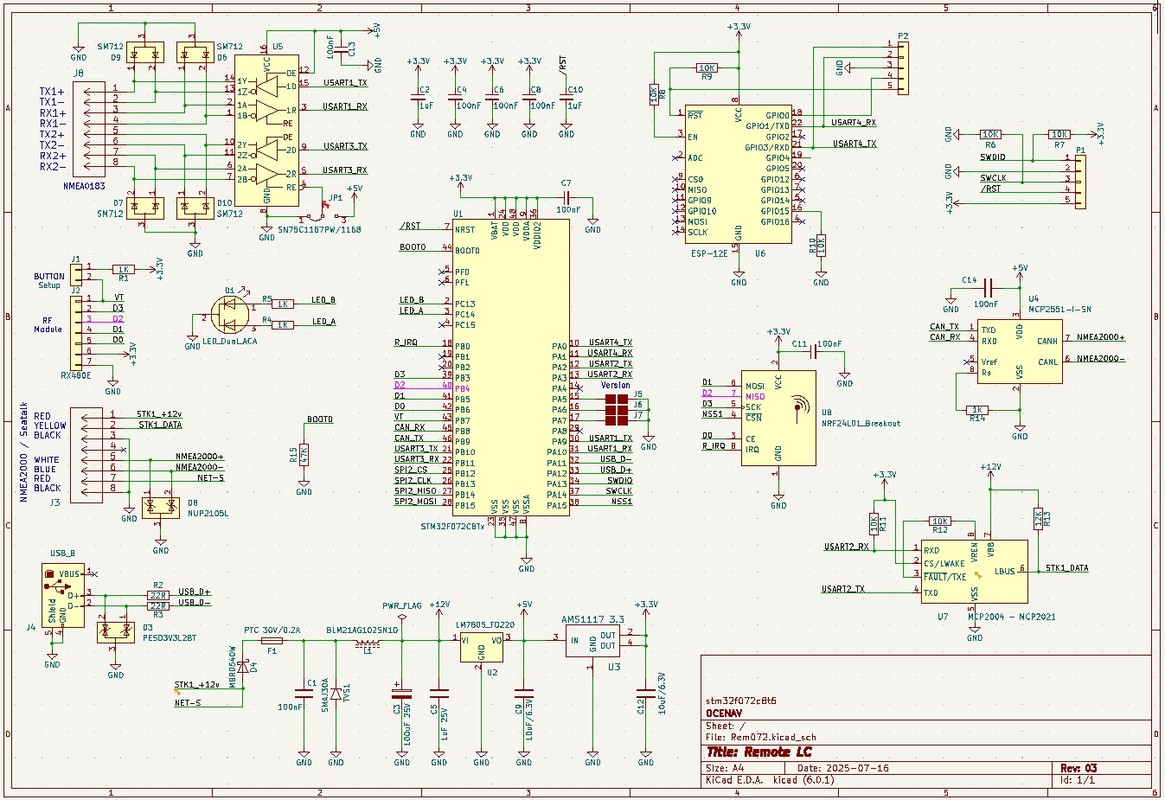Click the BOOT0 label above R15
Viewport: 1165px width, 800px height.
pyautogui.click(x=319, y=419)
